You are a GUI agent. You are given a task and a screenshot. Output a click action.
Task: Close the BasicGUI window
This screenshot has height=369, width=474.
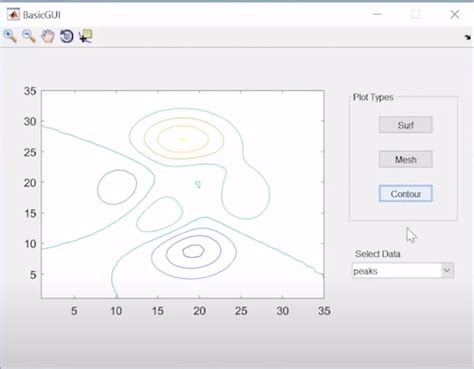[x=455, y=14]
